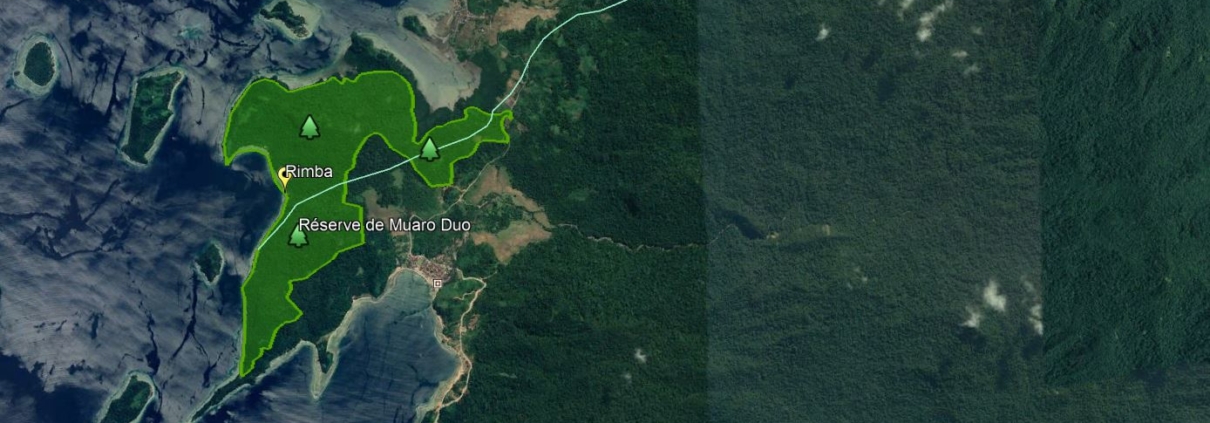The height and width of the screenshot is (423, 1210).
Task: Select the tree icon below Réserve de Muaro Duo
Action: (298, 236)
